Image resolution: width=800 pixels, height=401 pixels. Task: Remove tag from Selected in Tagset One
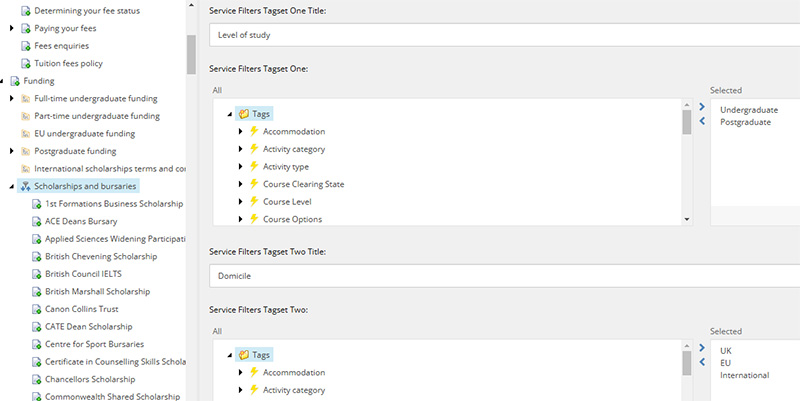click(702, 121)
